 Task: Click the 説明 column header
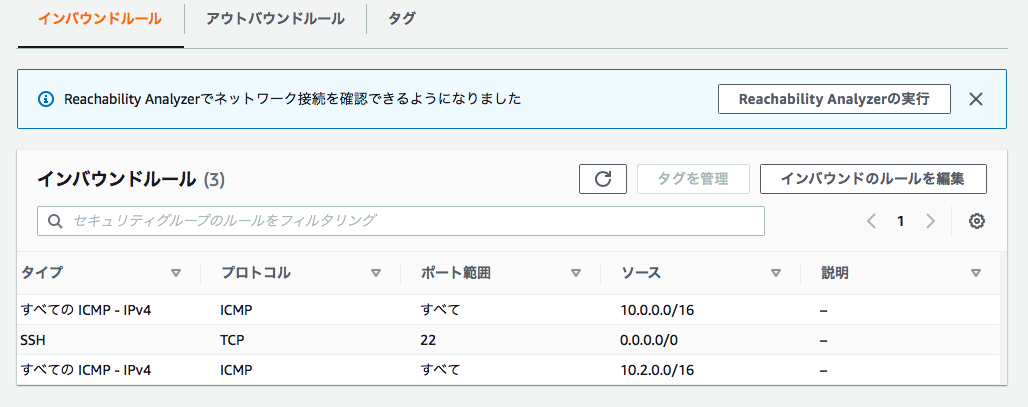835,273
